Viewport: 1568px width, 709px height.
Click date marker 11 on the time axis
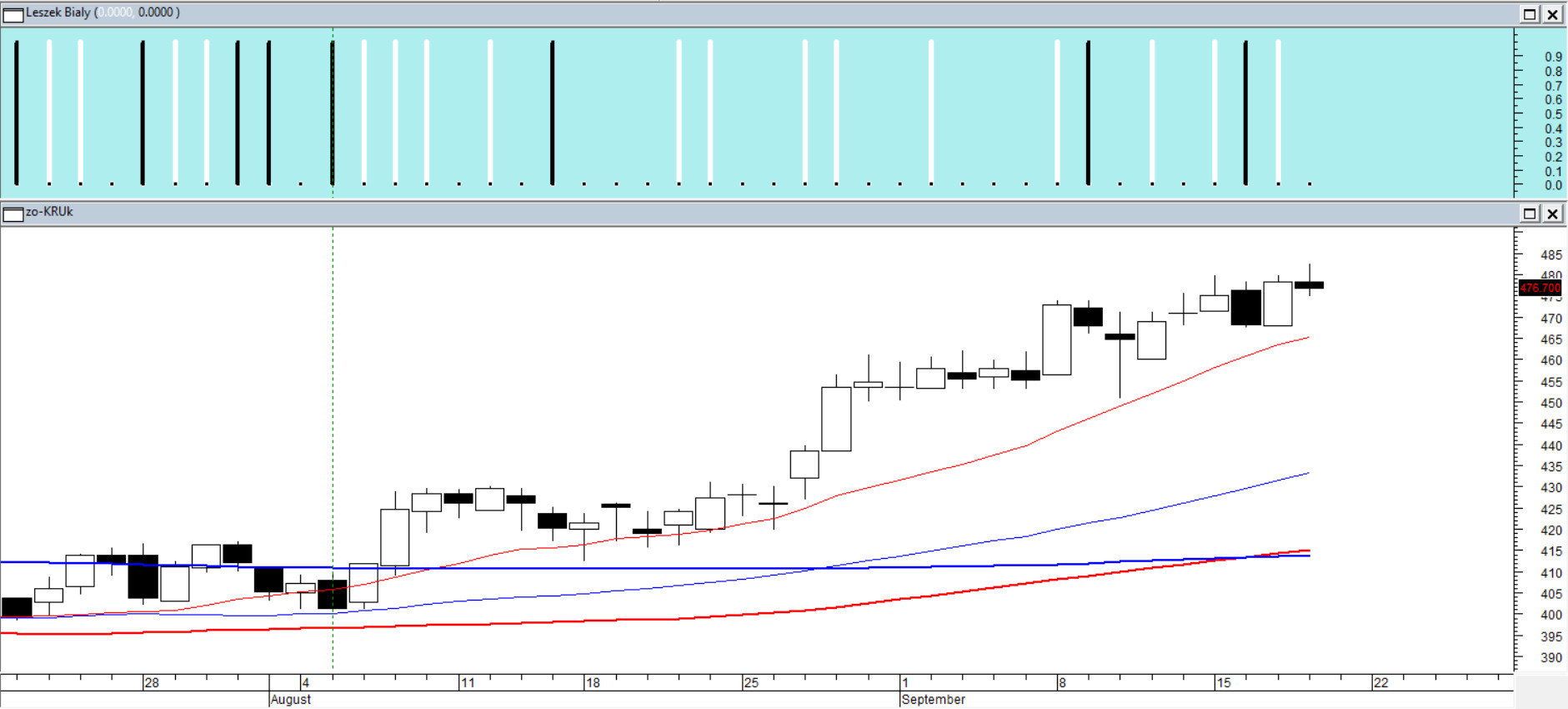(x=468, y=682)
